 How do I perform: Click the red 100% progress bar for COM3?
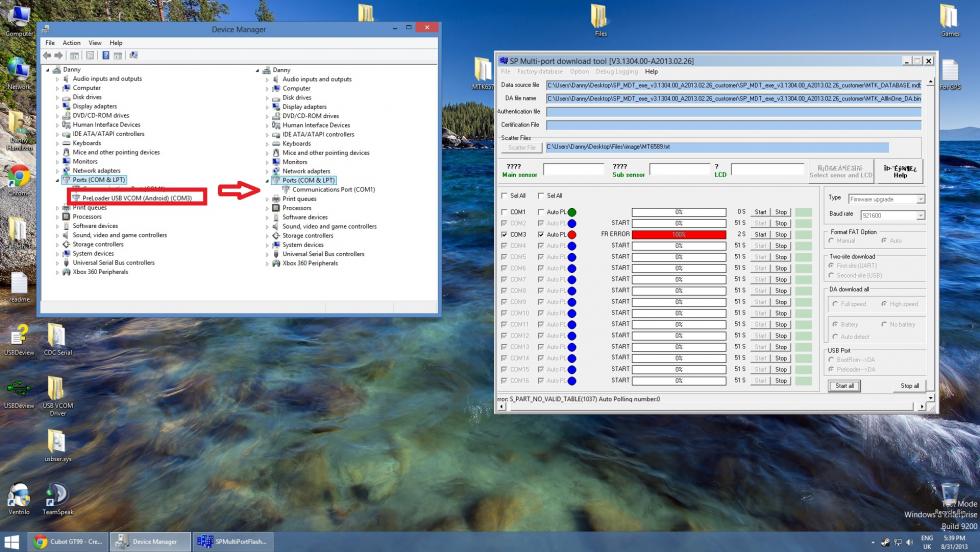pyautogui.click(x=679, y=234)
